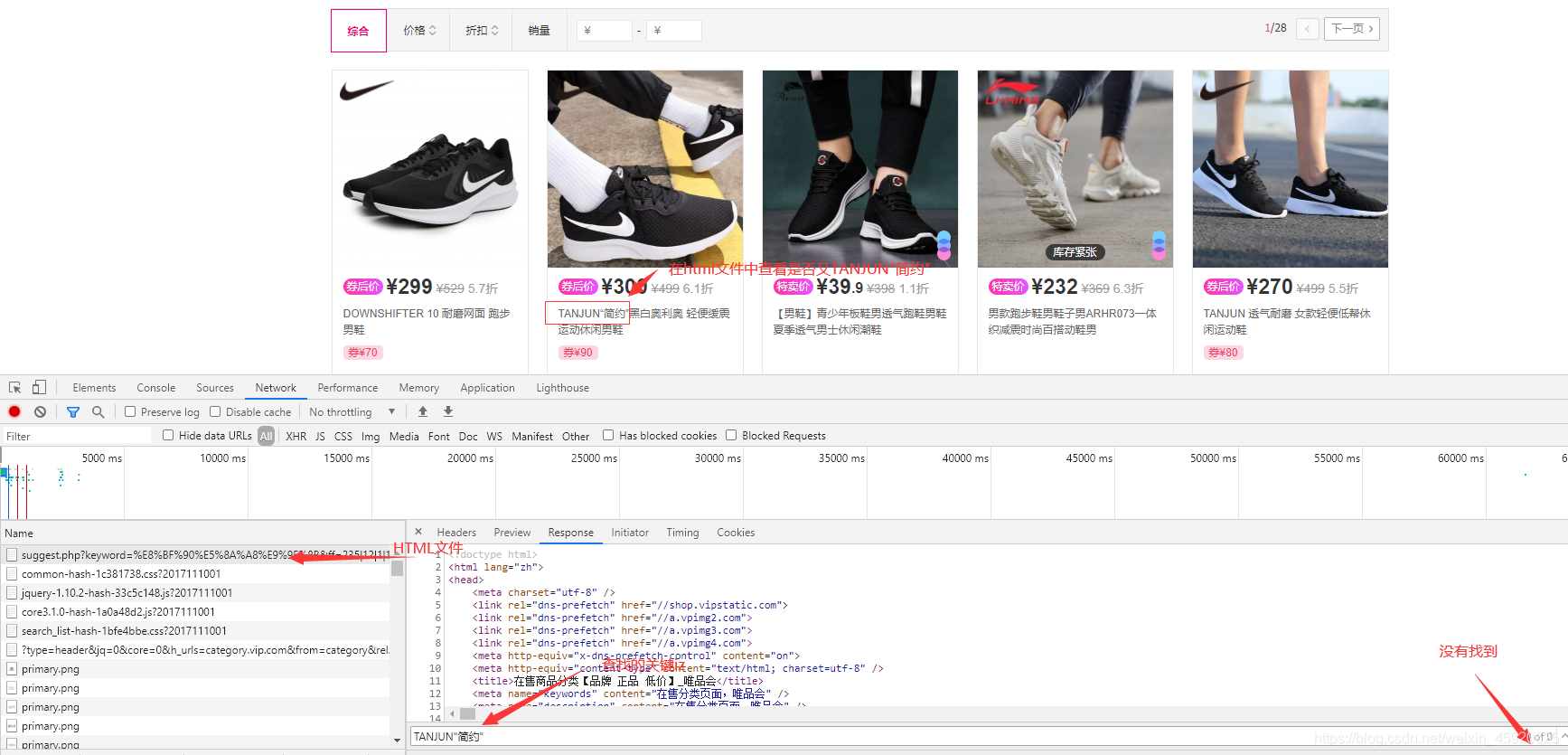The image size is (1568, 755).
Task: Open the Lighthouse panel
Action: pos(563,388)
